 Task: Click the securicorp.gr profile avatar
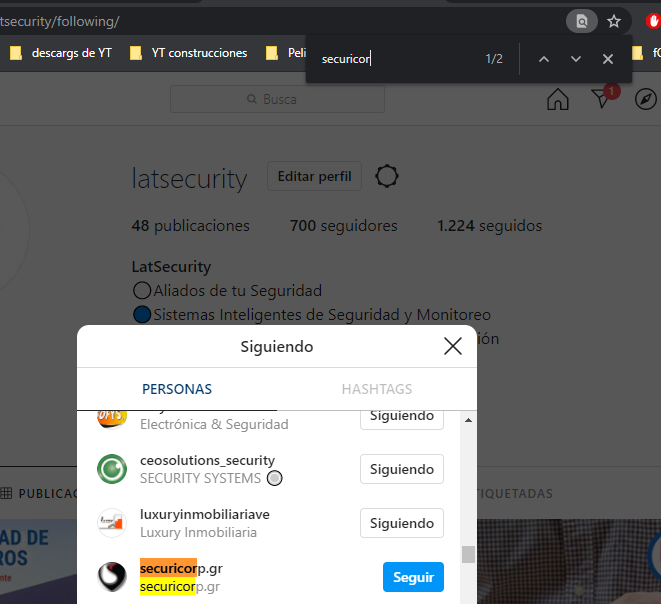point(112,577)
